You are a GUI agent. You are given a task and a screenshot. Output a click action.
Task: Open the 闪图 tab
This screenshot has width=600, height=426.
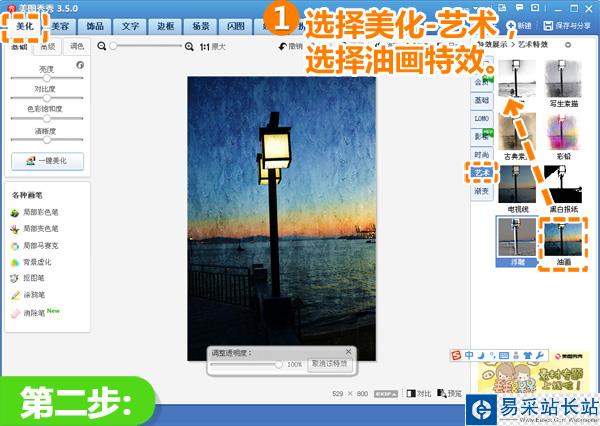tap(235, 26)
